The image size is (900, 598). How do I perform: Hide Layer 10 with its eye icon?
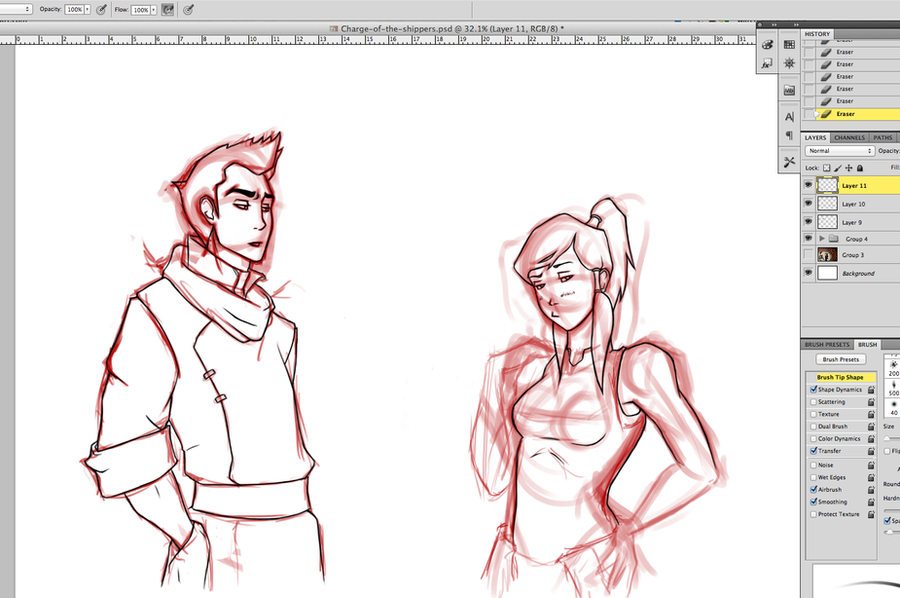point(808,203)
